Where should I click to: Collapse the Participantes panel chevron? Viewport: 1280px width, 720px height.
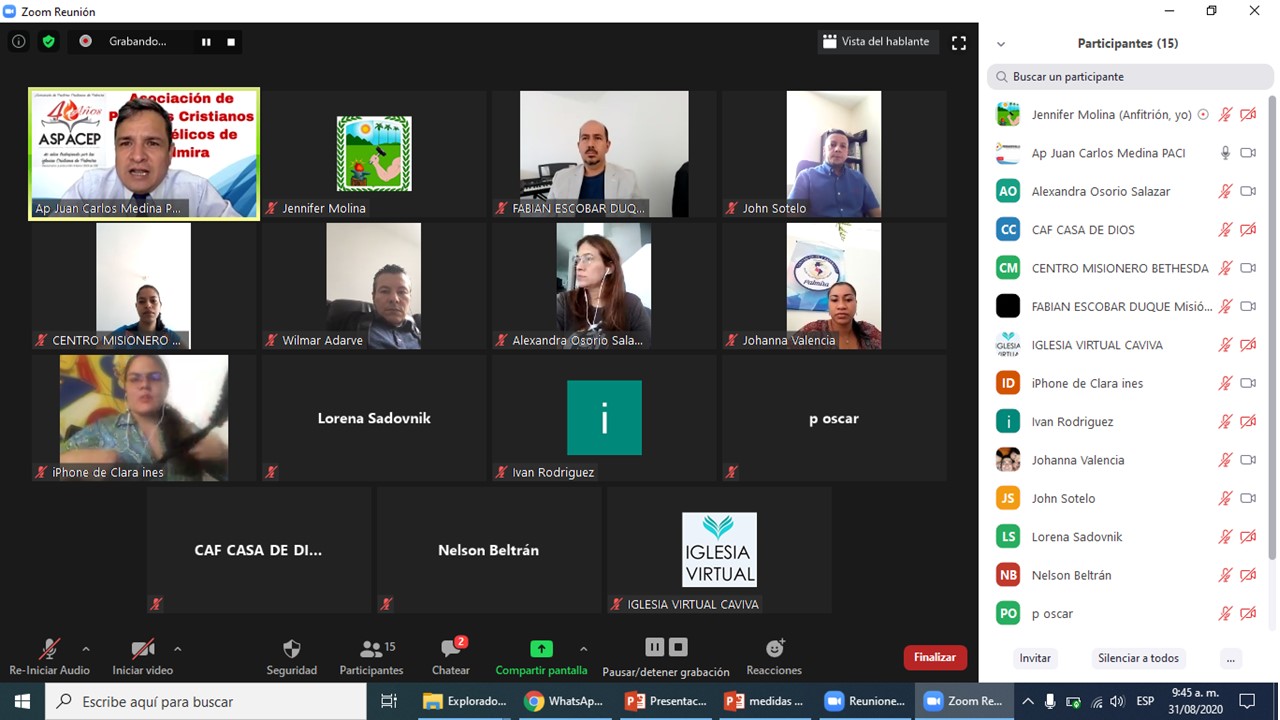pyautogui.click(x=1001, y=44)
